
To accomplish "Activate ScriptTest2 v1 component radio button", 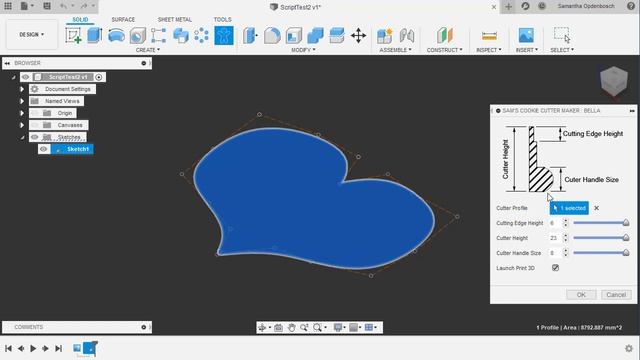I will pos(99,77).
